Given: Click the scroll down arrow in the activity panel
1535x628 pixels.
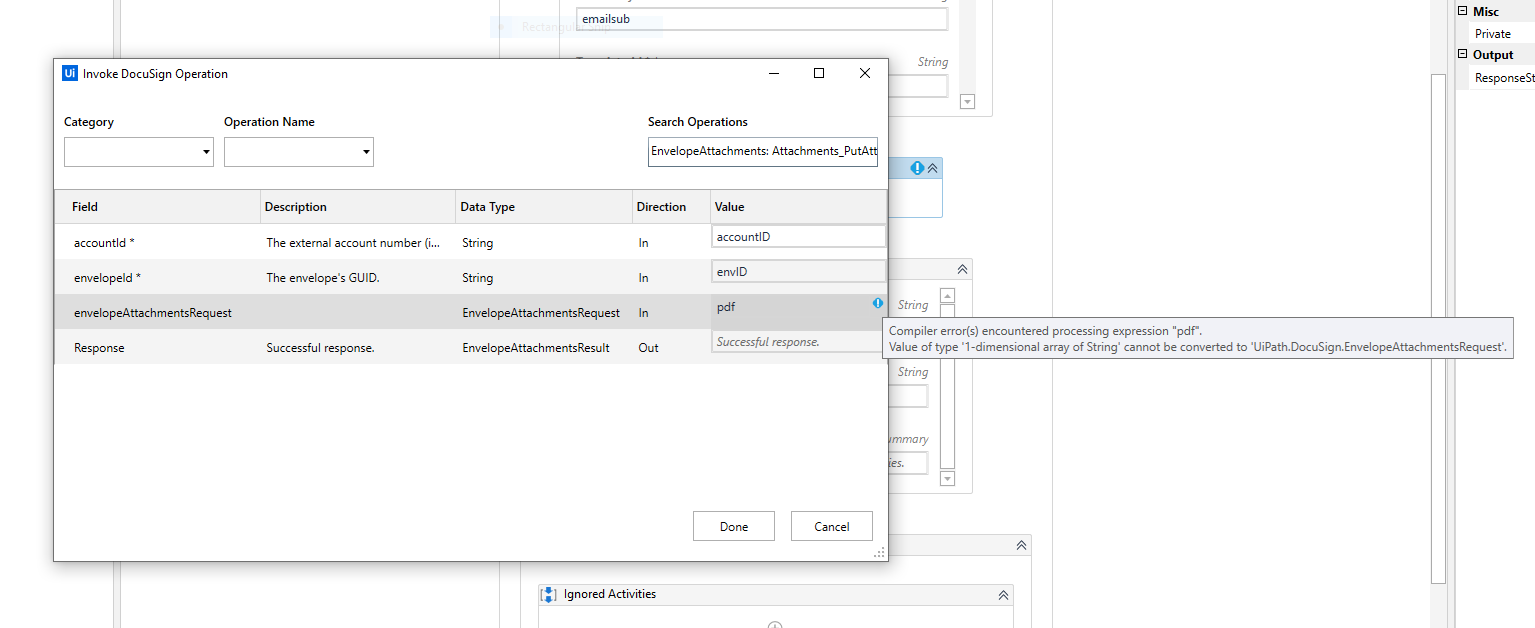Looking at the screenshot, I should (947, 479).
